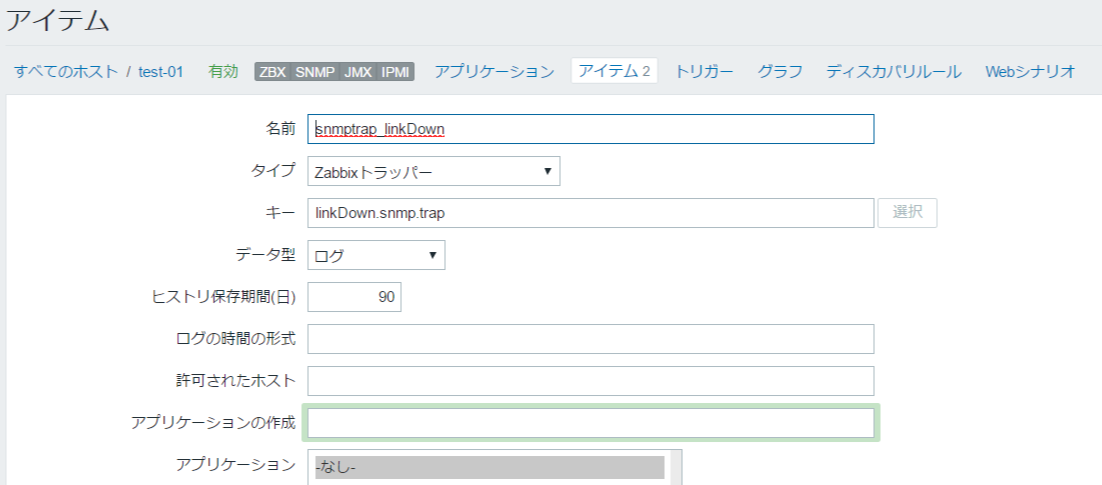
Task: Select the アイテム 2 tab
Action: click(614, 71)
